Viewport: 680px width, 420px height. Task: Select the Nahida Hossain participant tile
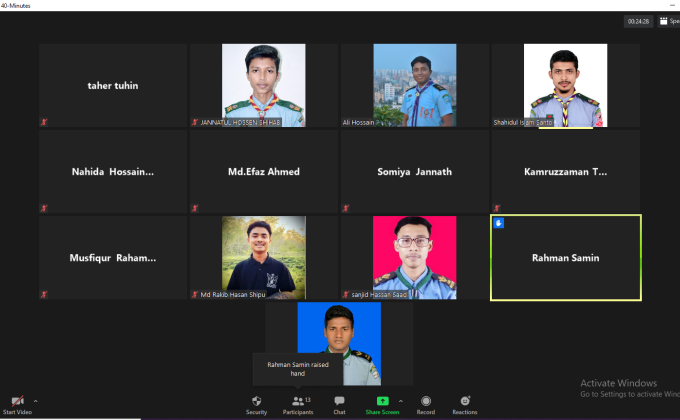113,171
